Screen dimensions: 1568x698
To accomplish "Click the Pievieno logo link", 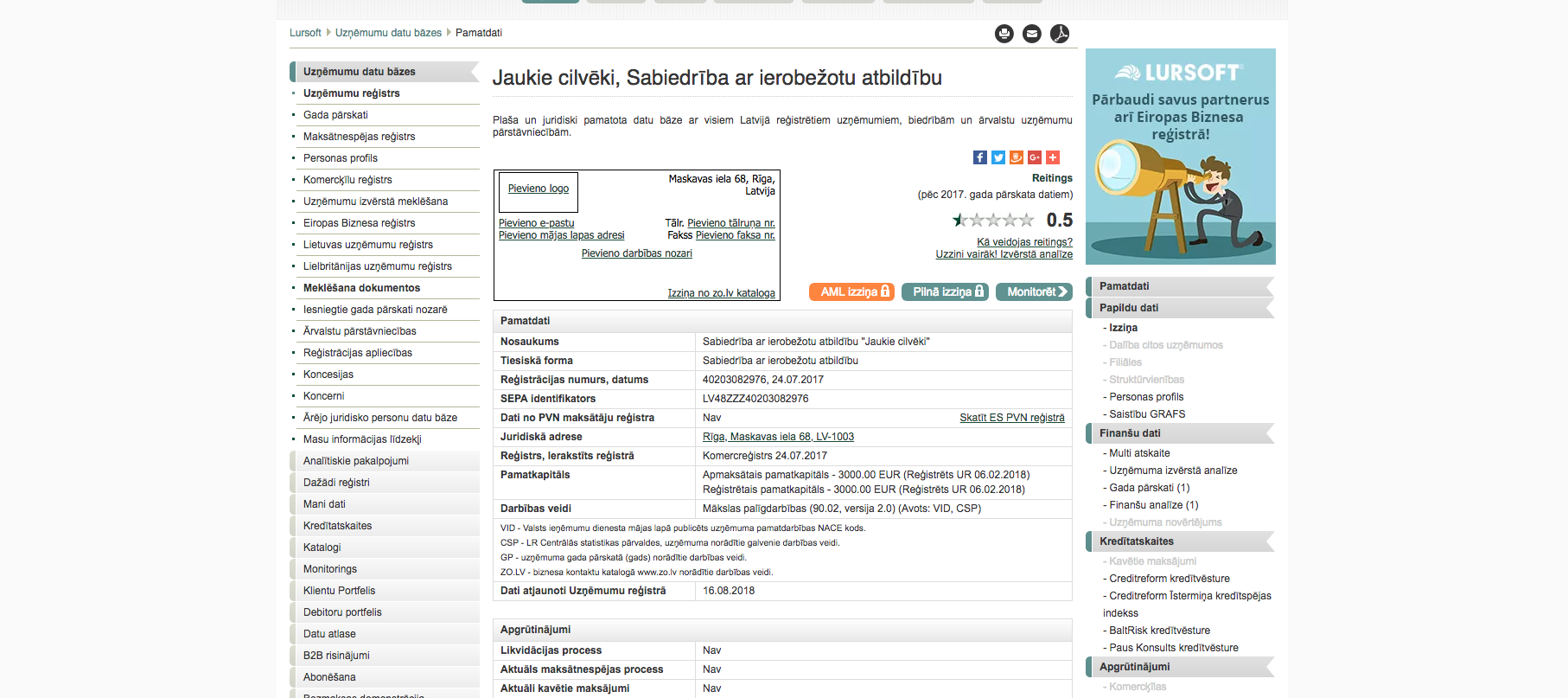I will point(538,189).
